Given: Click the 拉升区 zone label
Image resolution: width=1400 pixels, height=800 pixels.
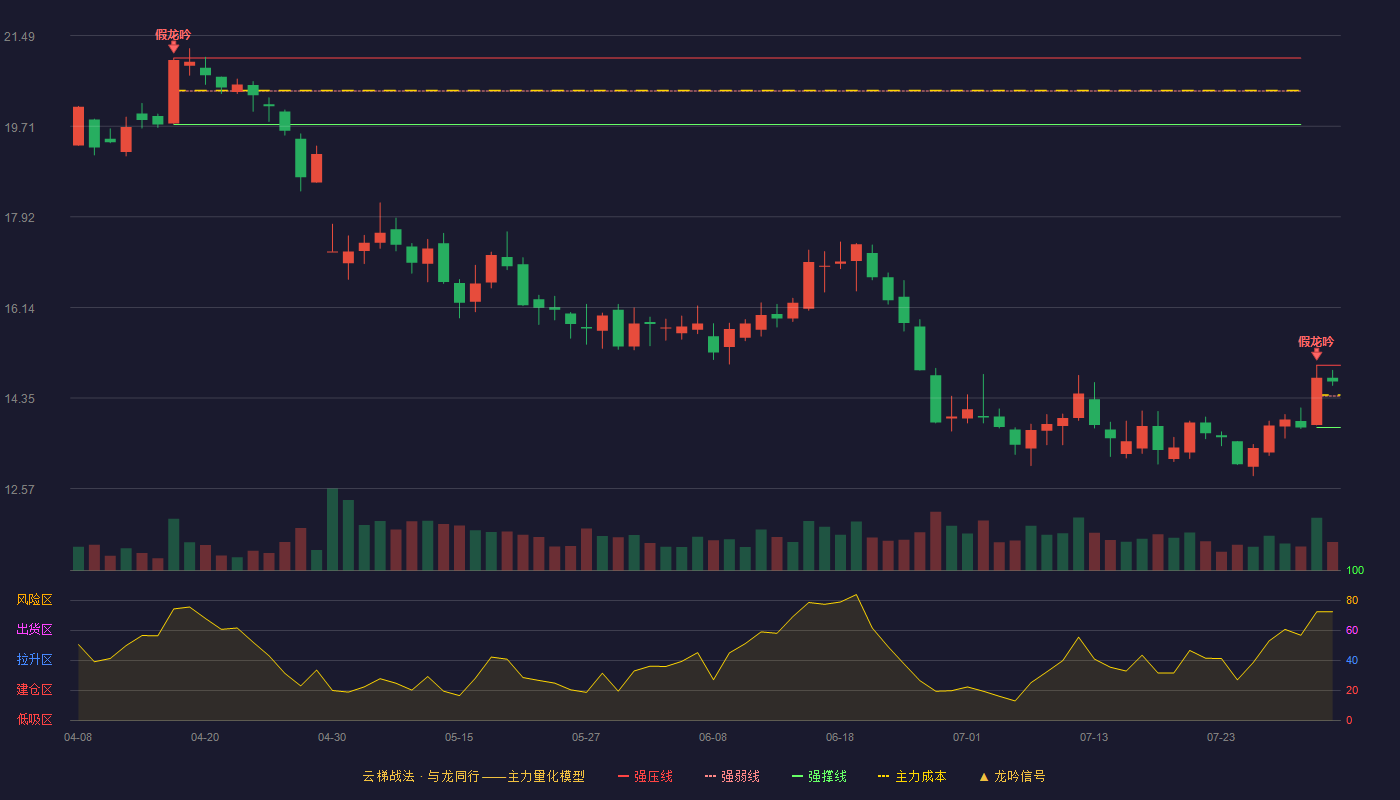Looking at the screenshot, I should (x=34, y=660).
